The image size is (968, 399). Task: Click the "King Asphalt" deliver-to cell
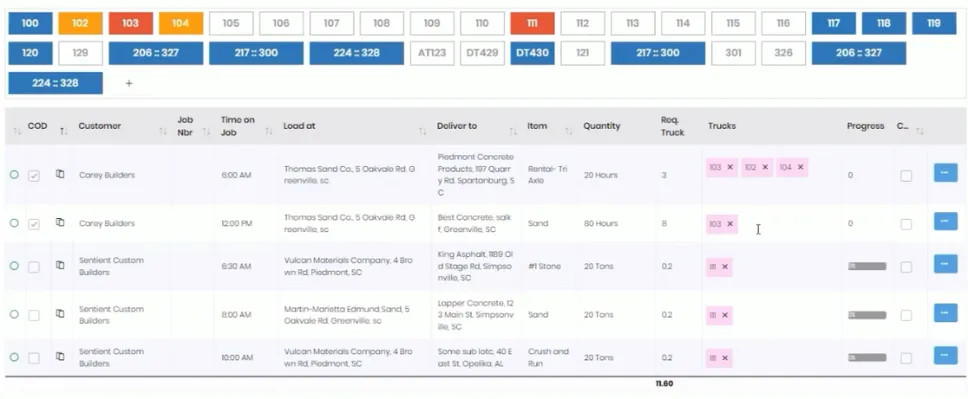coord(476,266)
